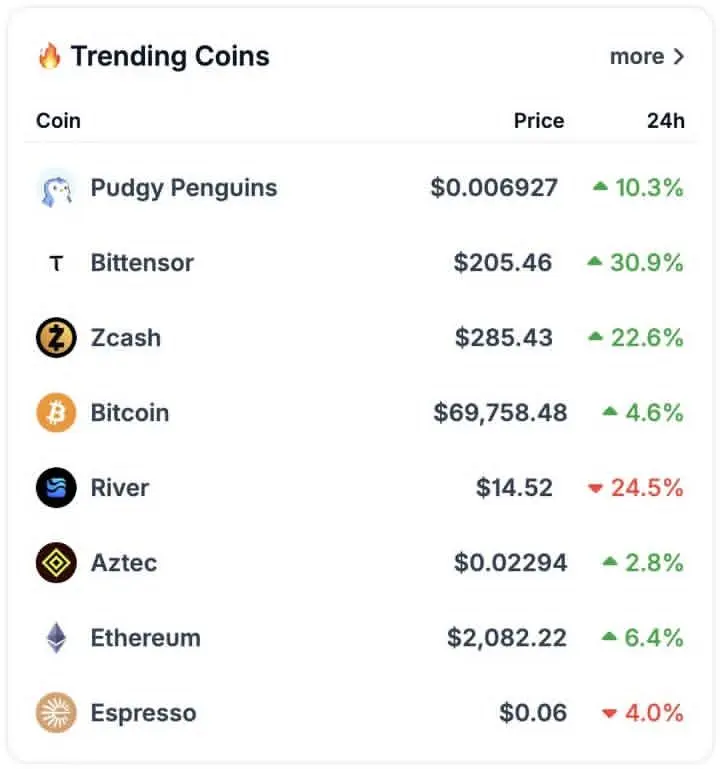
Task: Sort by the Coin column header
Action: 58,121
